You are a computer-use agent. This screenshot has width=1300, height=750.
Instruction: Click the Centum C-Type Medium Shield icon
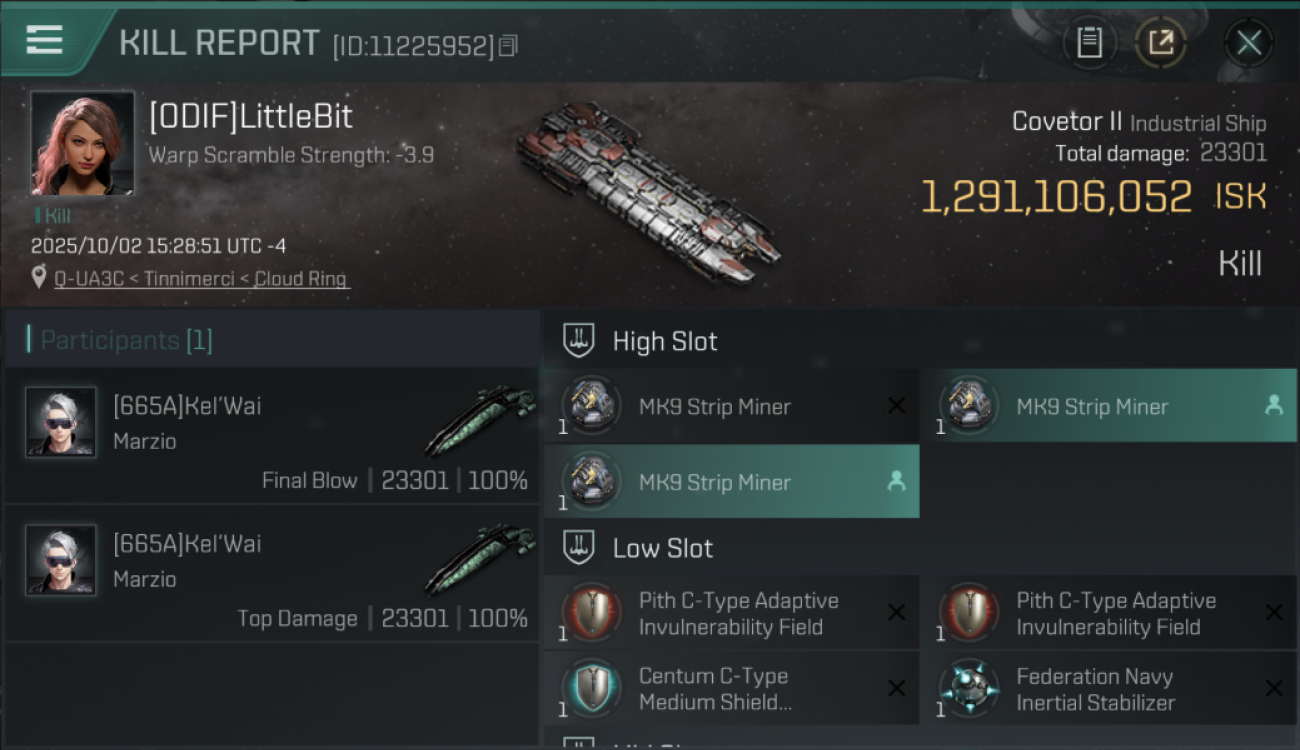coord(591,689)
